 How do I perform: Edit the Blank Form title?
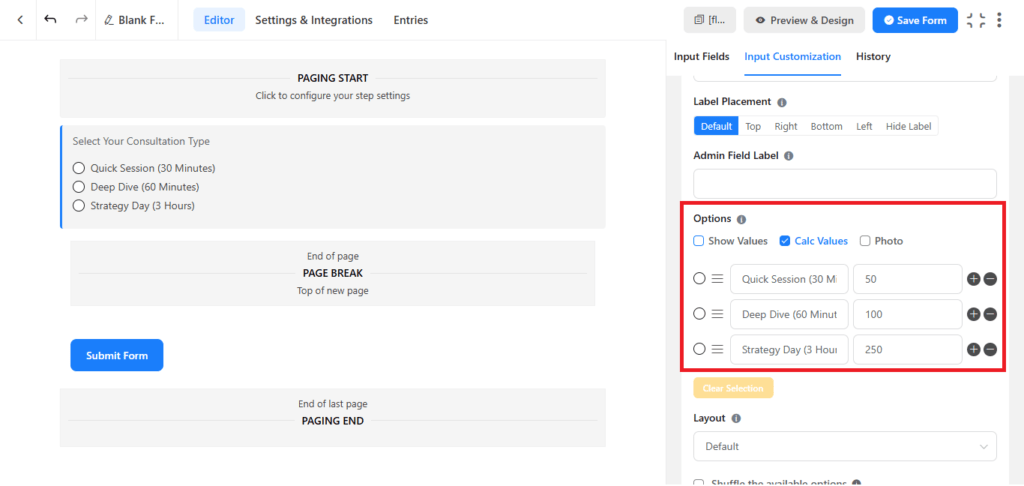pos(135,20)
